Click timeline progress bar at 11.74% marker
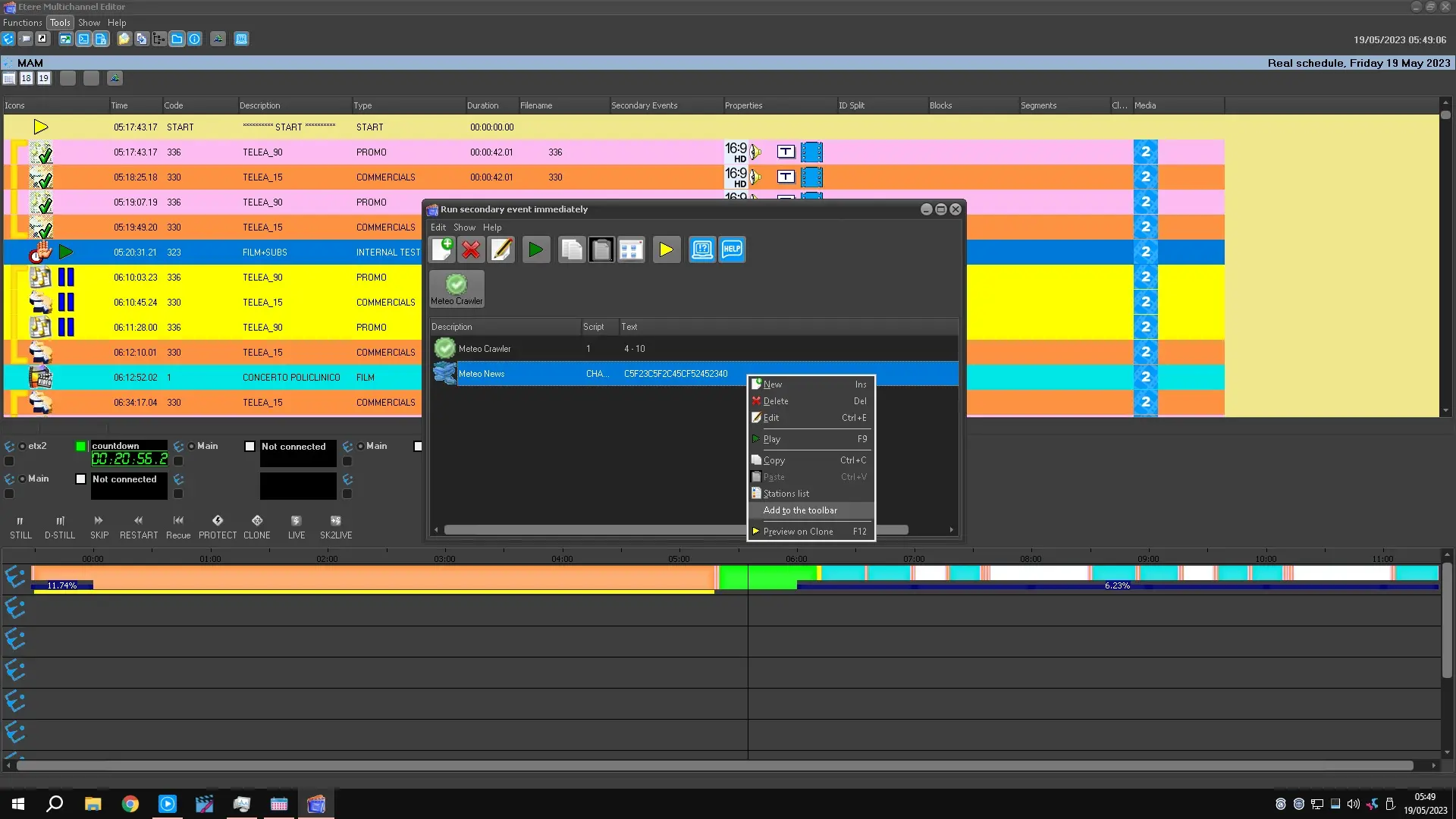Viewport: 1456px width, 819px height. [x=62, y=585]
